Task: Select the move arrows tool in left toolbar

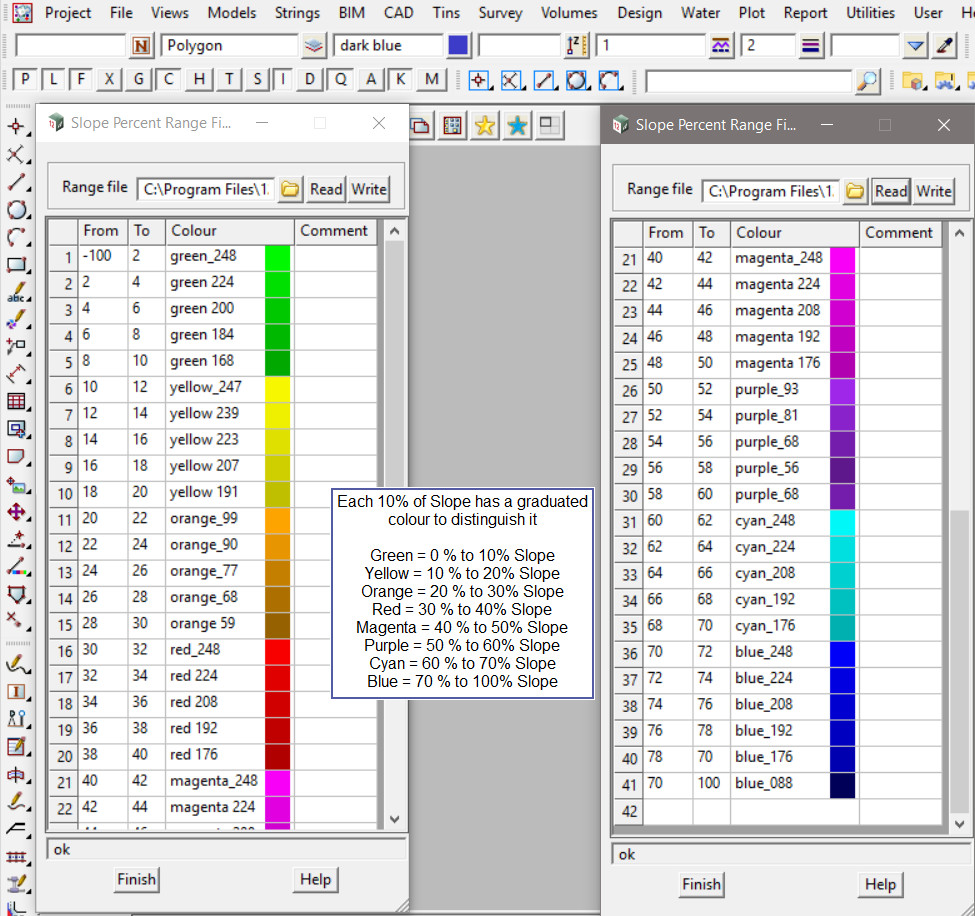Action: pos(16,512)
